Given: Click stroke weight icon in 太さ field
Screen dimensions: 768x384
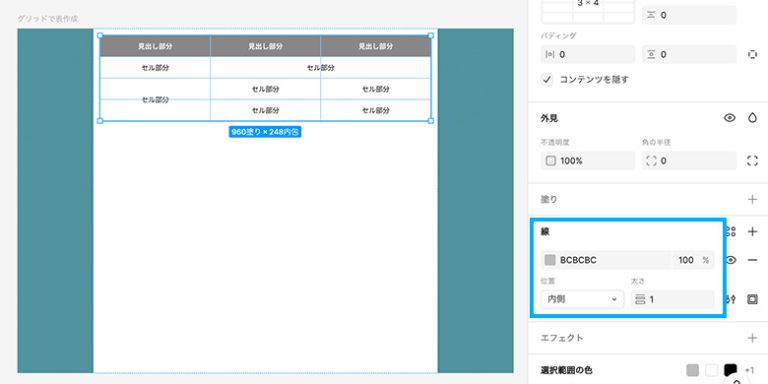Looking at the screenshot, I should (640, 299).
